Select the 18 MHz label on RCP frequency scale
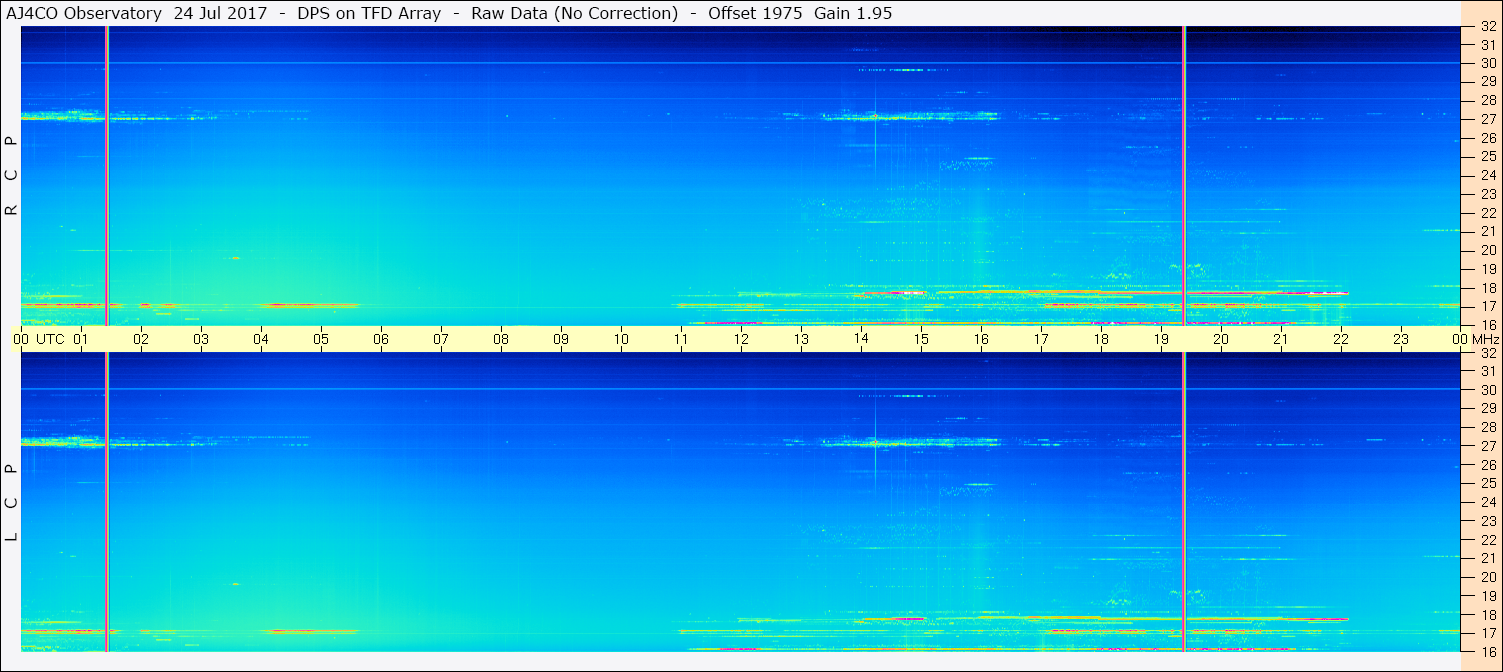The height and width of the screenshot is (672, 1503). coord(1488,288)
